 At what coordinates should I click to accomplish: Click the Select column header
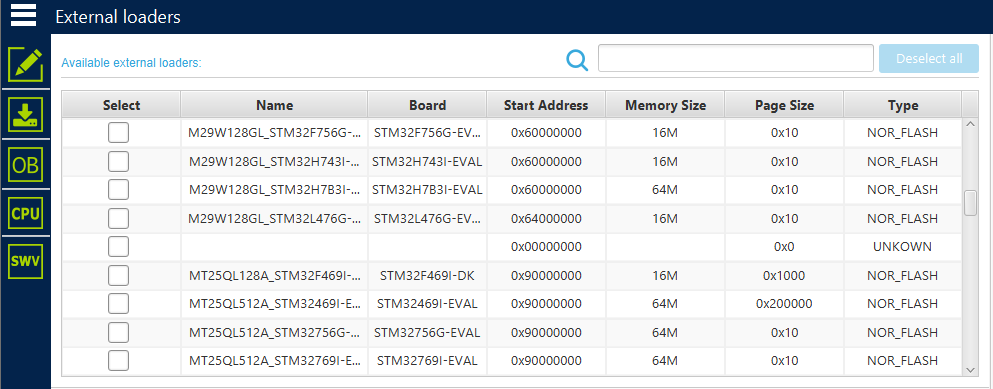click(122, 105)
